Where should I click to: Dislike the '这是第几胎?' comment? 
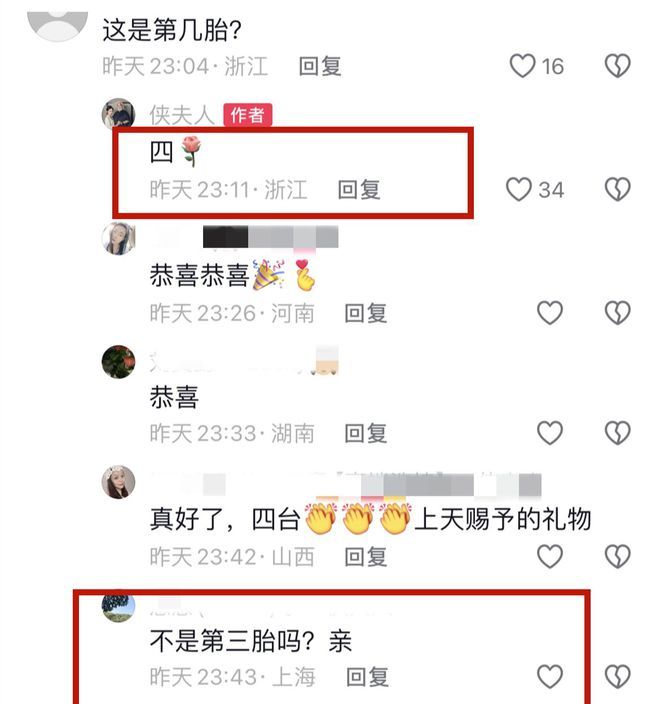[x=617, y=66]
